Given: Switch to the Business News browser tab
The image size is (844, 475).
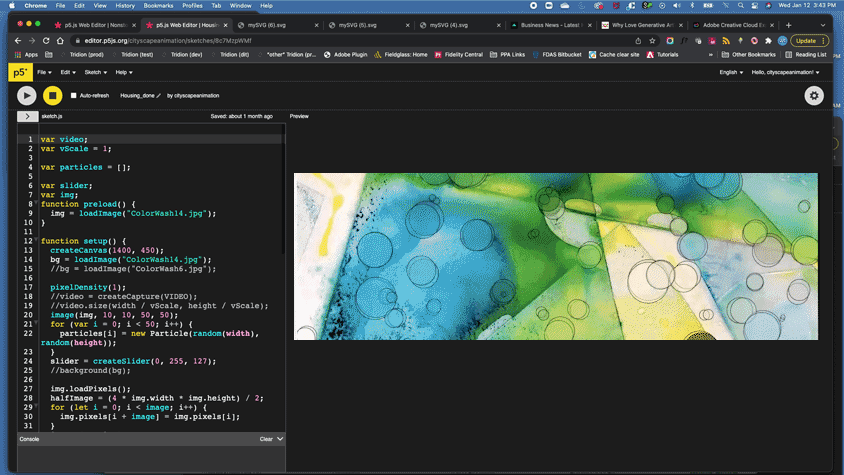Looking at the screenshot, I should click(552, 24).
